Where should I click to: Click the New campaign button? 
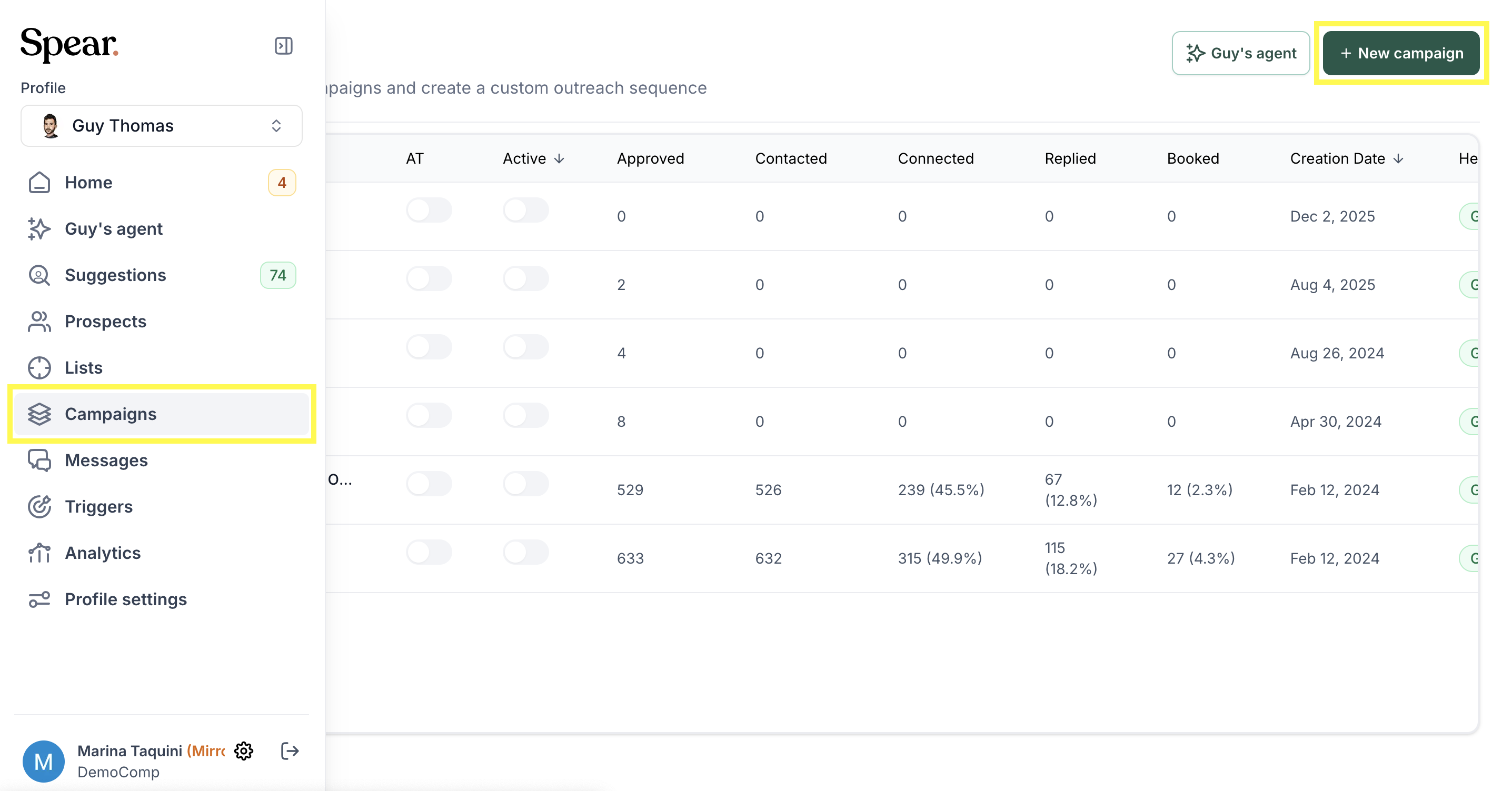pyautogui.click(x=1400, y=53)
